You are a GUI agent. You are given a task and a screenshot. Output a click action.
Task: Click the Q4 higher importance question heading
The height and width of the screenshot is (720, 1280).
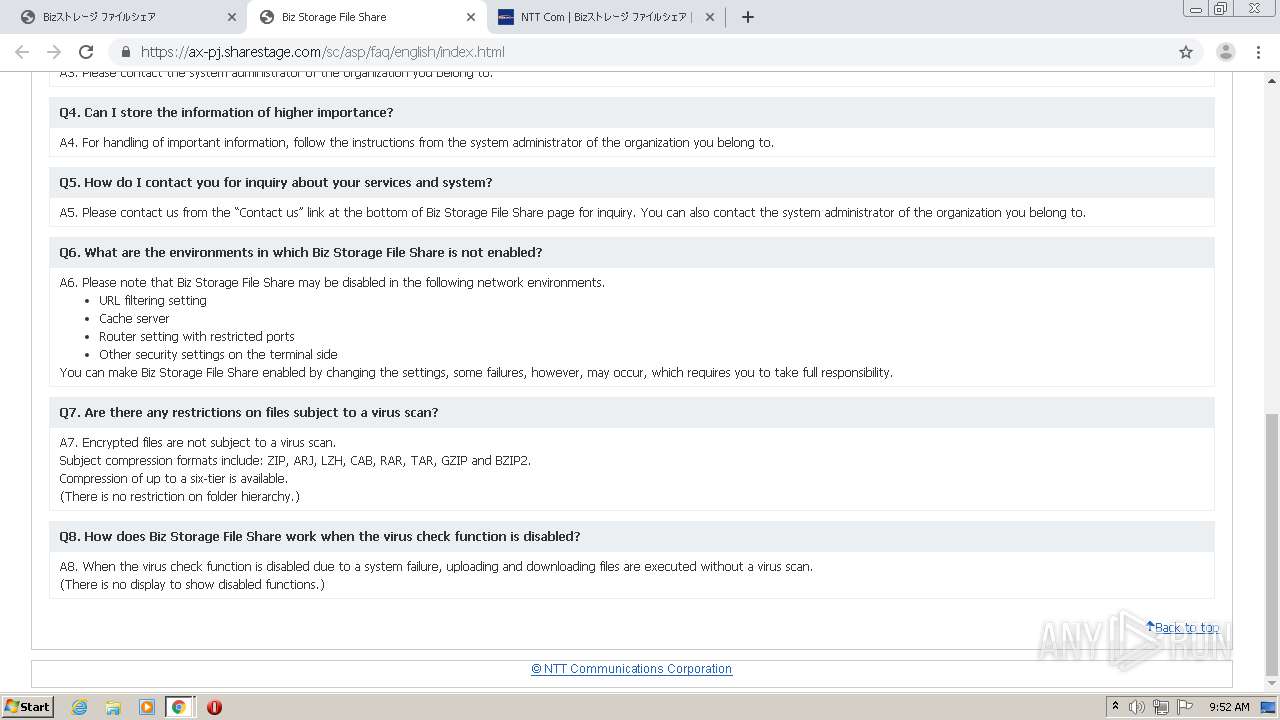click(x=226, y=112)
